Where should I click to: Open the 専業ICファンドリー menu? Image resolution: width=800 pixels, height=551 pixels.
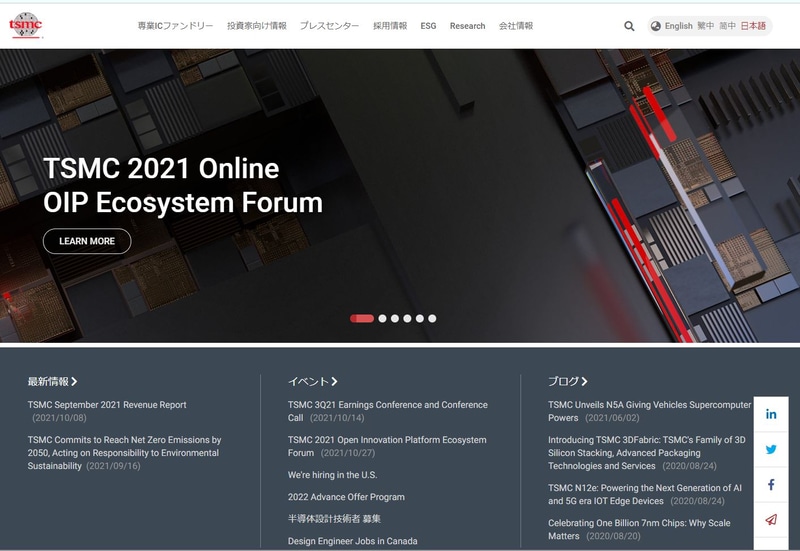pos(176,26)
